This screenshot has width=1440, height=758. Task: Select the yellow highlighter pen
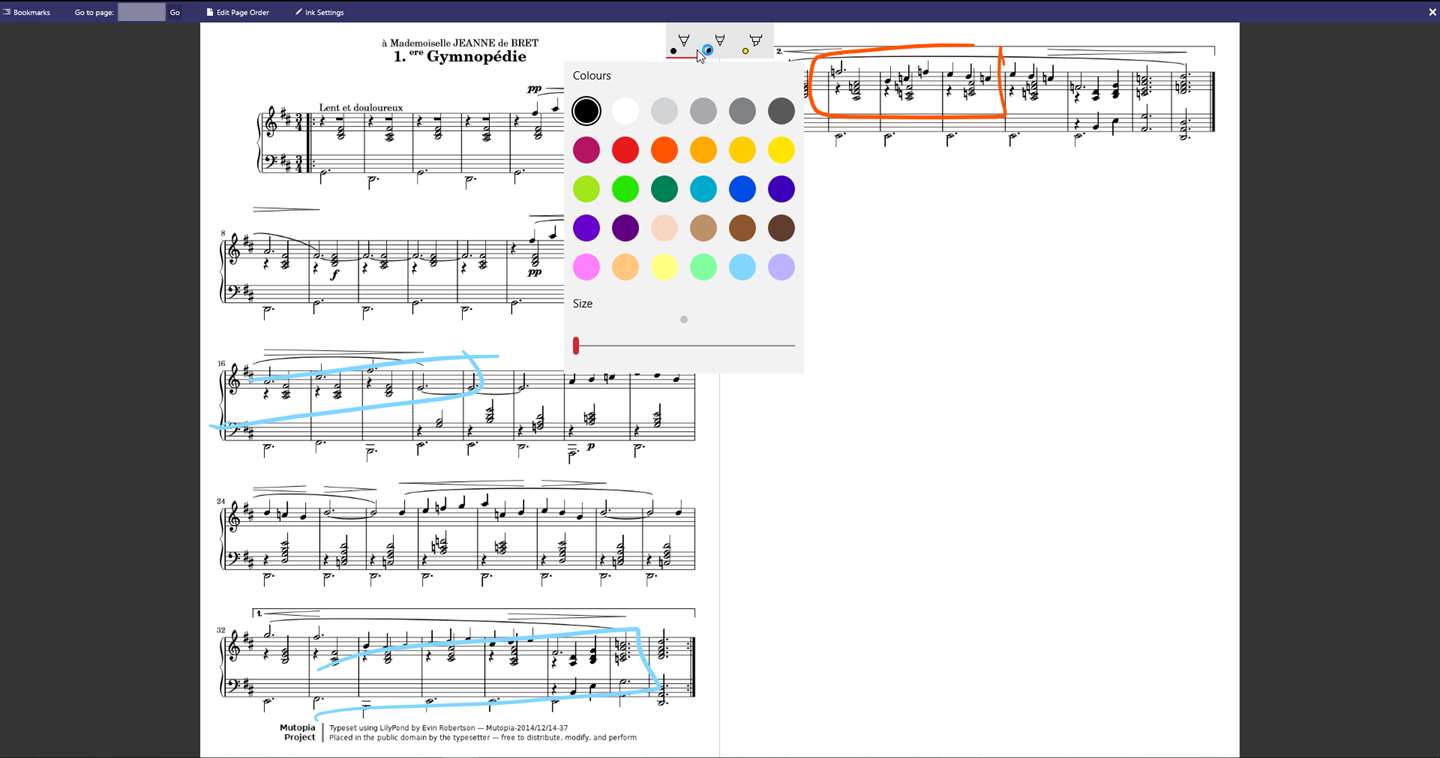coord(754,43)
